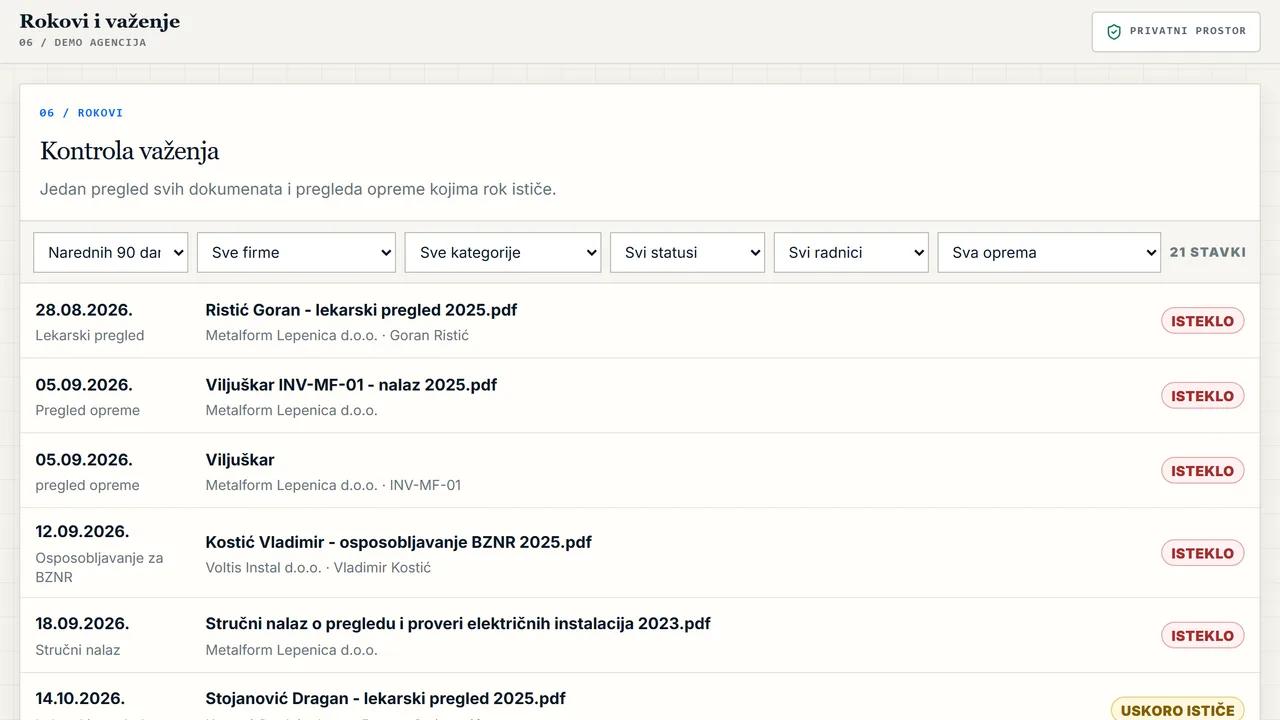This screenshot has width=1280, height=720.
Task: Click the USKORO ISTIČE badge
Action: [x=1177, y=710]
